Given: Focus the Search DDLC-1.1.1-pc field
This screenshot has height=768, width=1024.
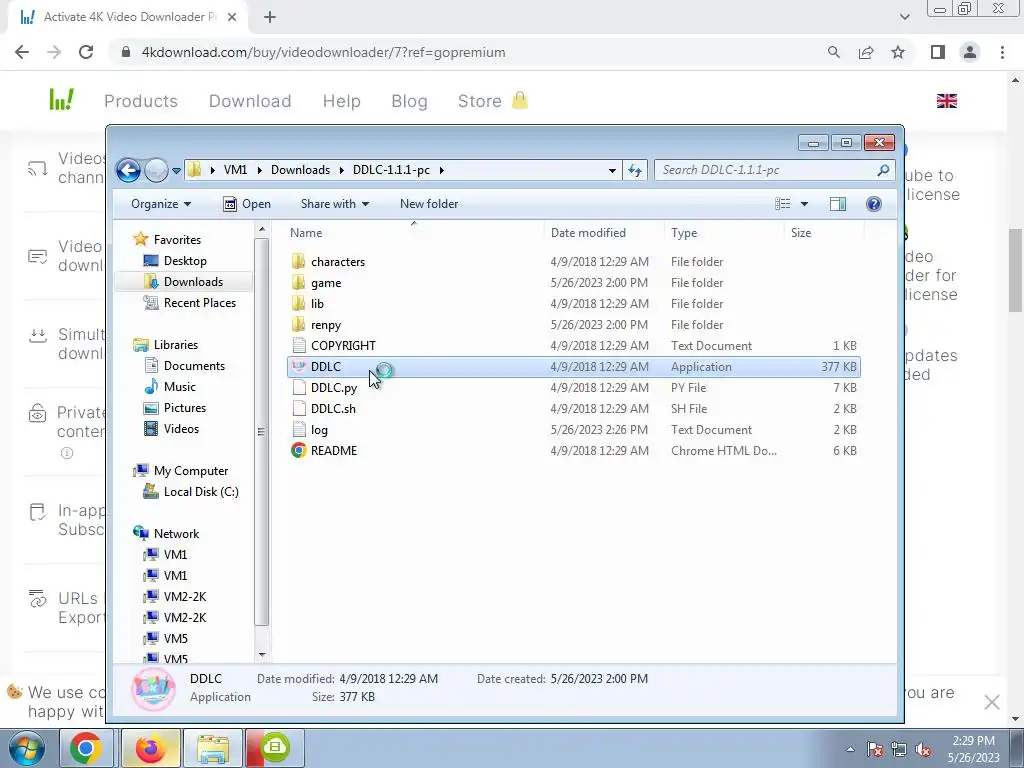Looking at the screenshot, I should coord(774,170).
